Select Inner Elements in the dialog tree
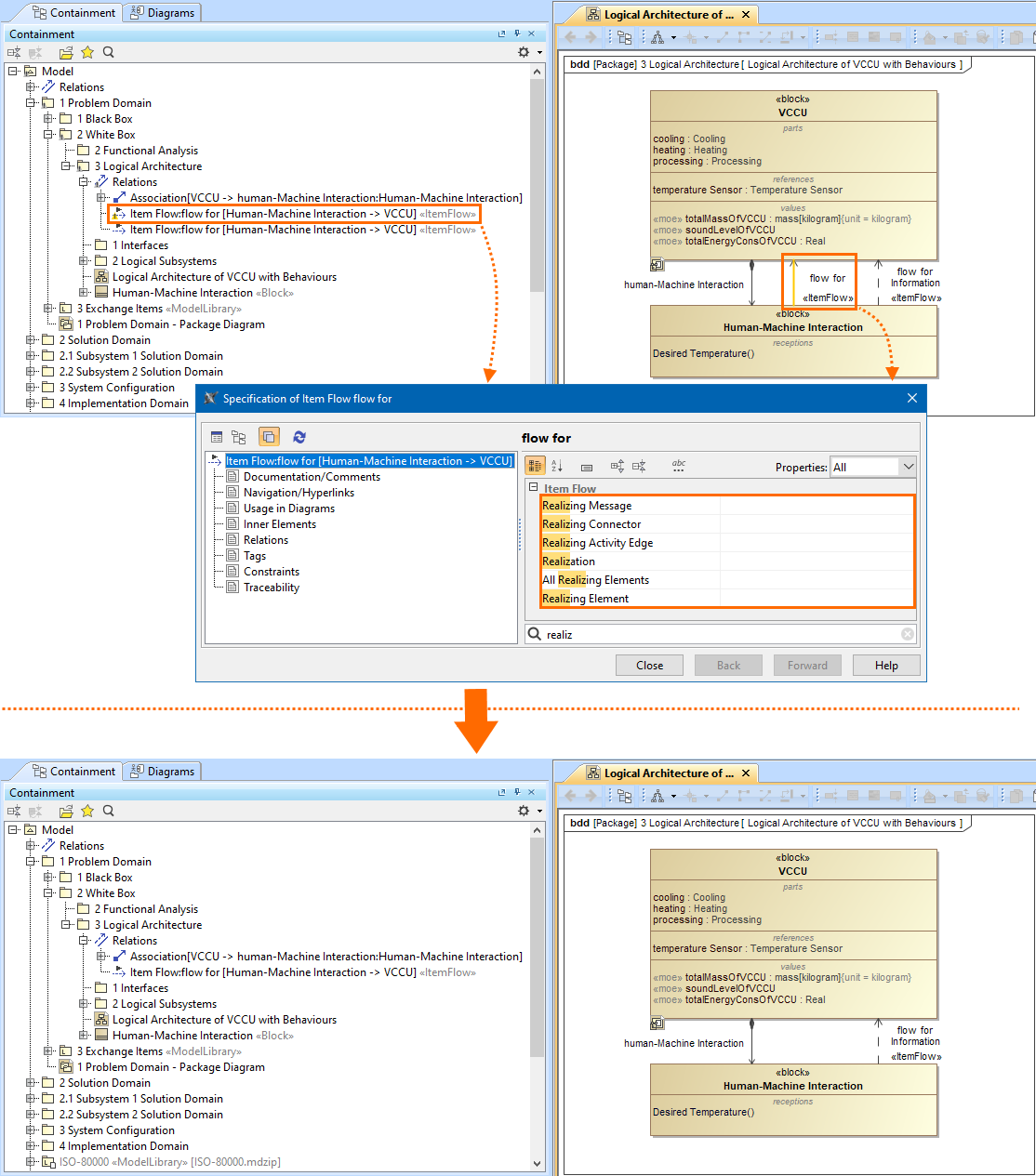 279,524
